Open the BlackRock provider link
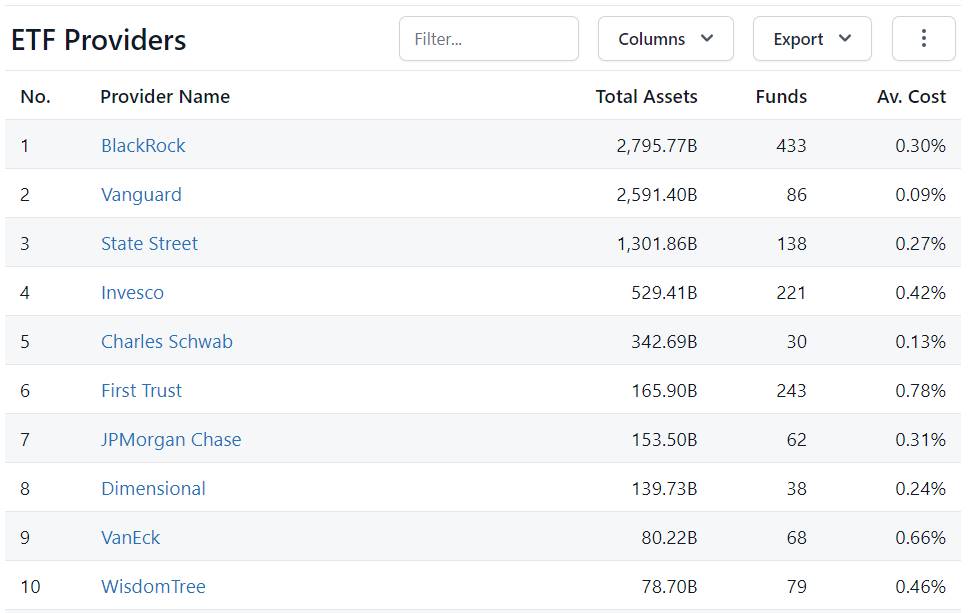Viewport: 976px width, 613px height. tap(143, 146)
